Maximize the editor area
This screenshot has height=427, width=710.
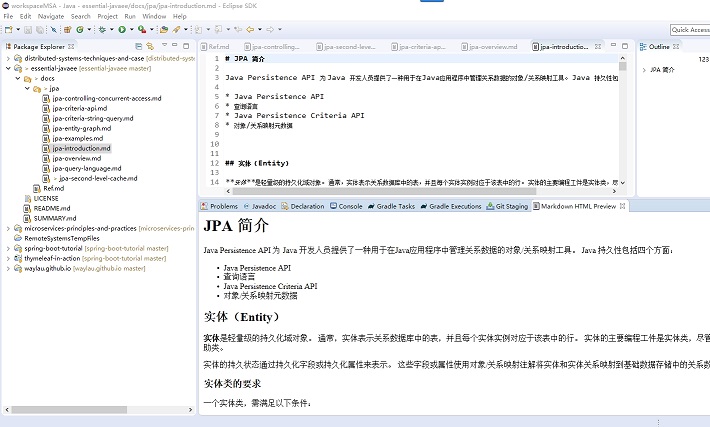tap(625, 46)
